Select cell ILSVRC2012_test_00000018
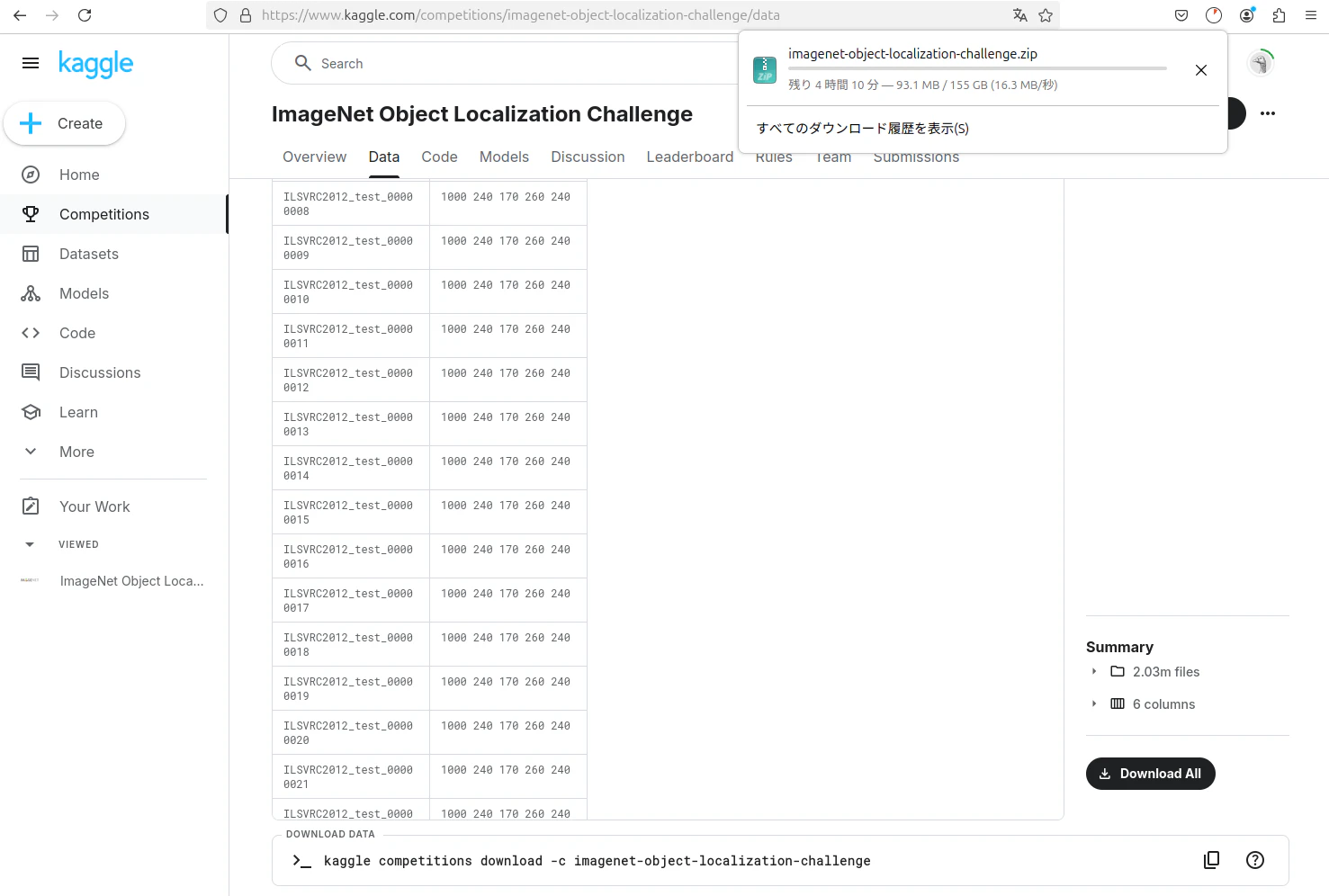Viewport: 1329px width, 896px height. 351,644
